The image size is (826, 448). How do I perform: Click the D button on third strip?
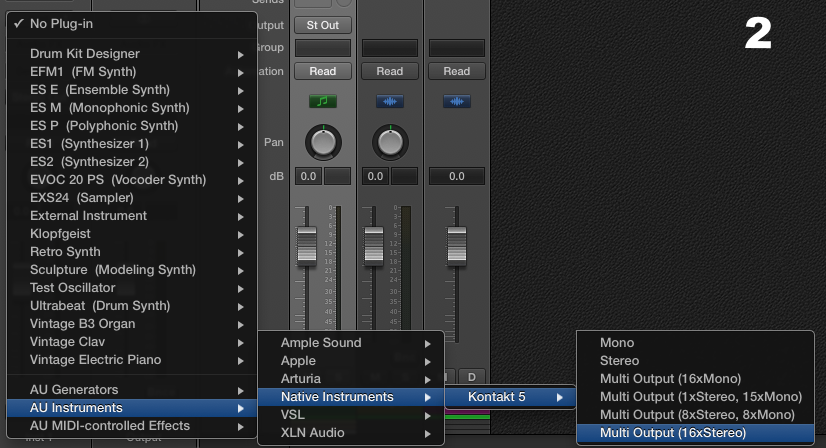point(471,377)
